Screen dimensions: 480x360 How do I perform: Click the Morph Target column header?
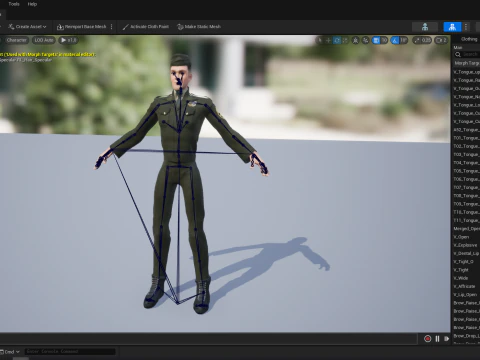click(x=467, y=63)
